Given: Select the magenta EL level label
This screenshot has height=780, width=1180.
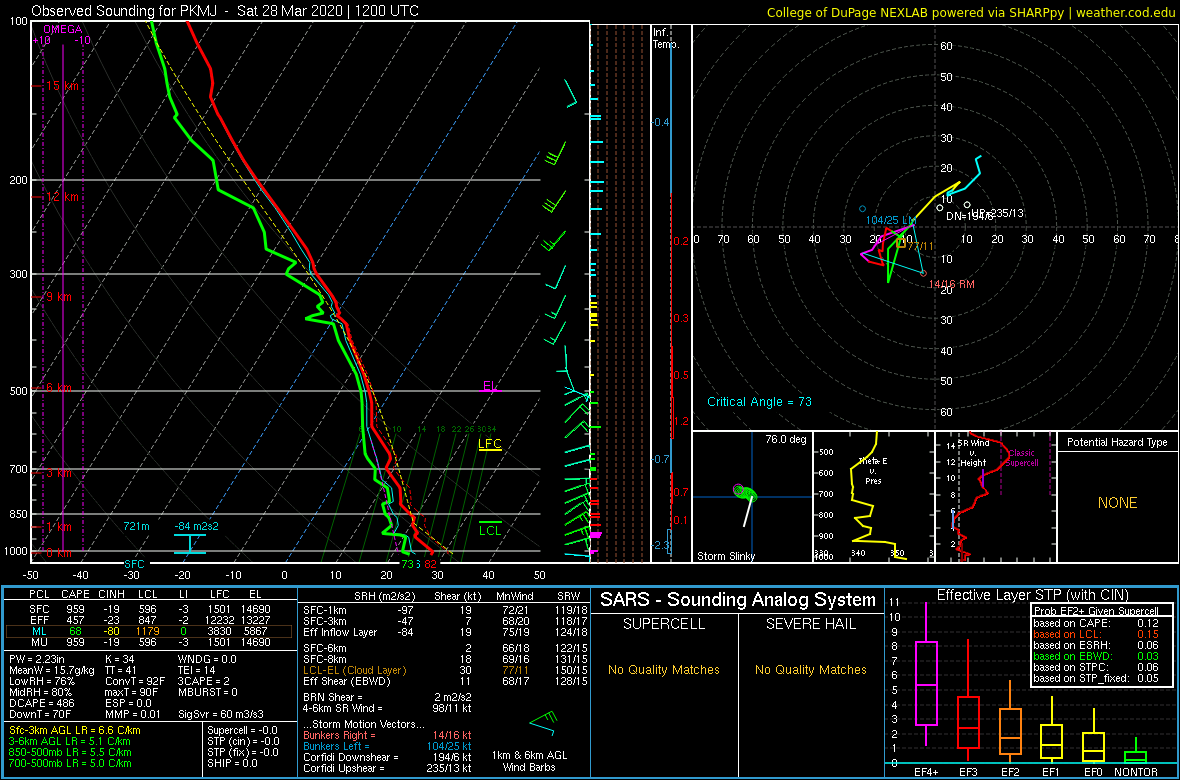Looking at the screenshot, I should pos(490,386).
